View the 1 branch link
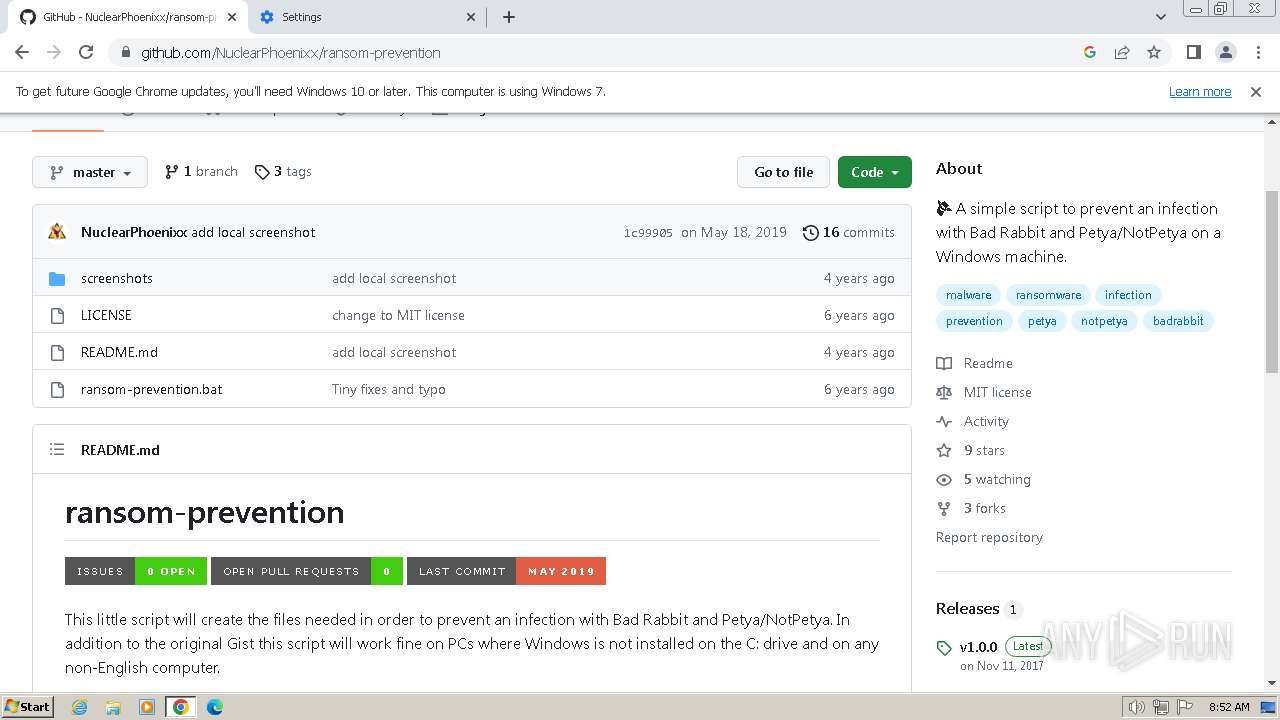This screenshot has height=720, width=1280. click(x=201, y=172)
